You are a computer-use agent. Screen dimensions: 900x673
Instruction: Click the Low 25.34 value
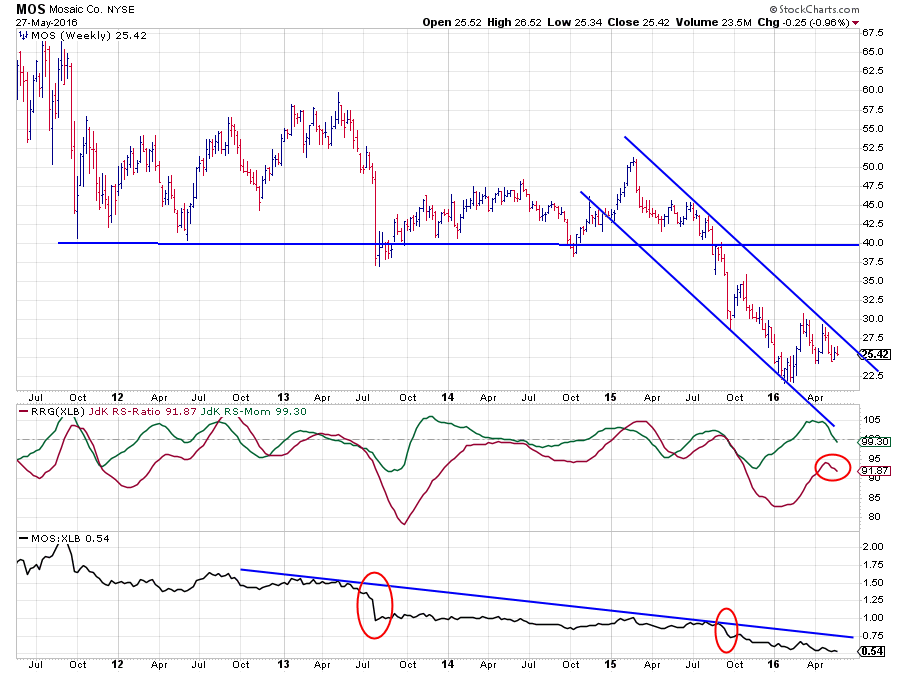575,22
